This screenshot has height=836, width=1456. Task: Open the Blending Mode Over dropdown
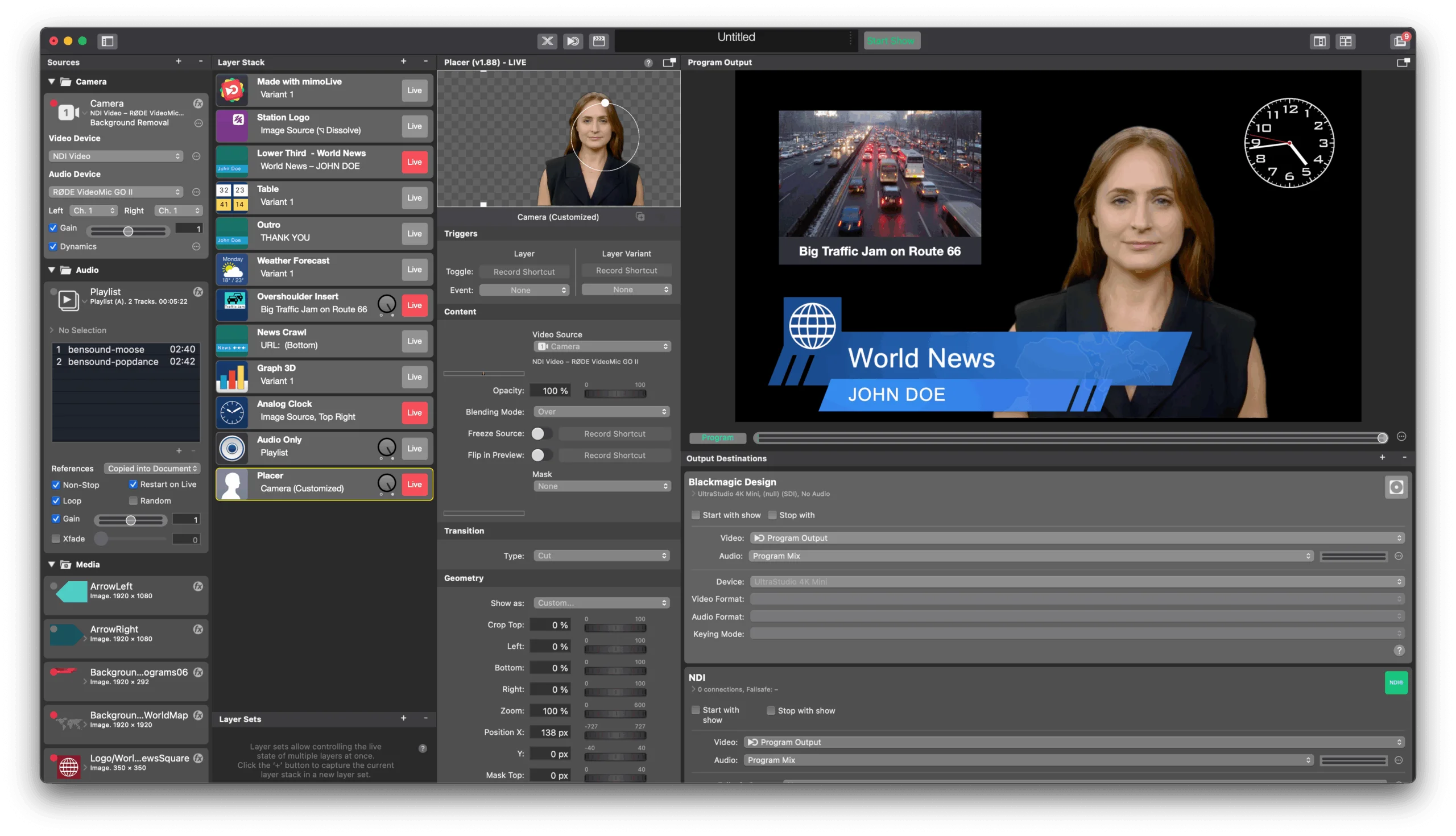(x=602, y=412)
